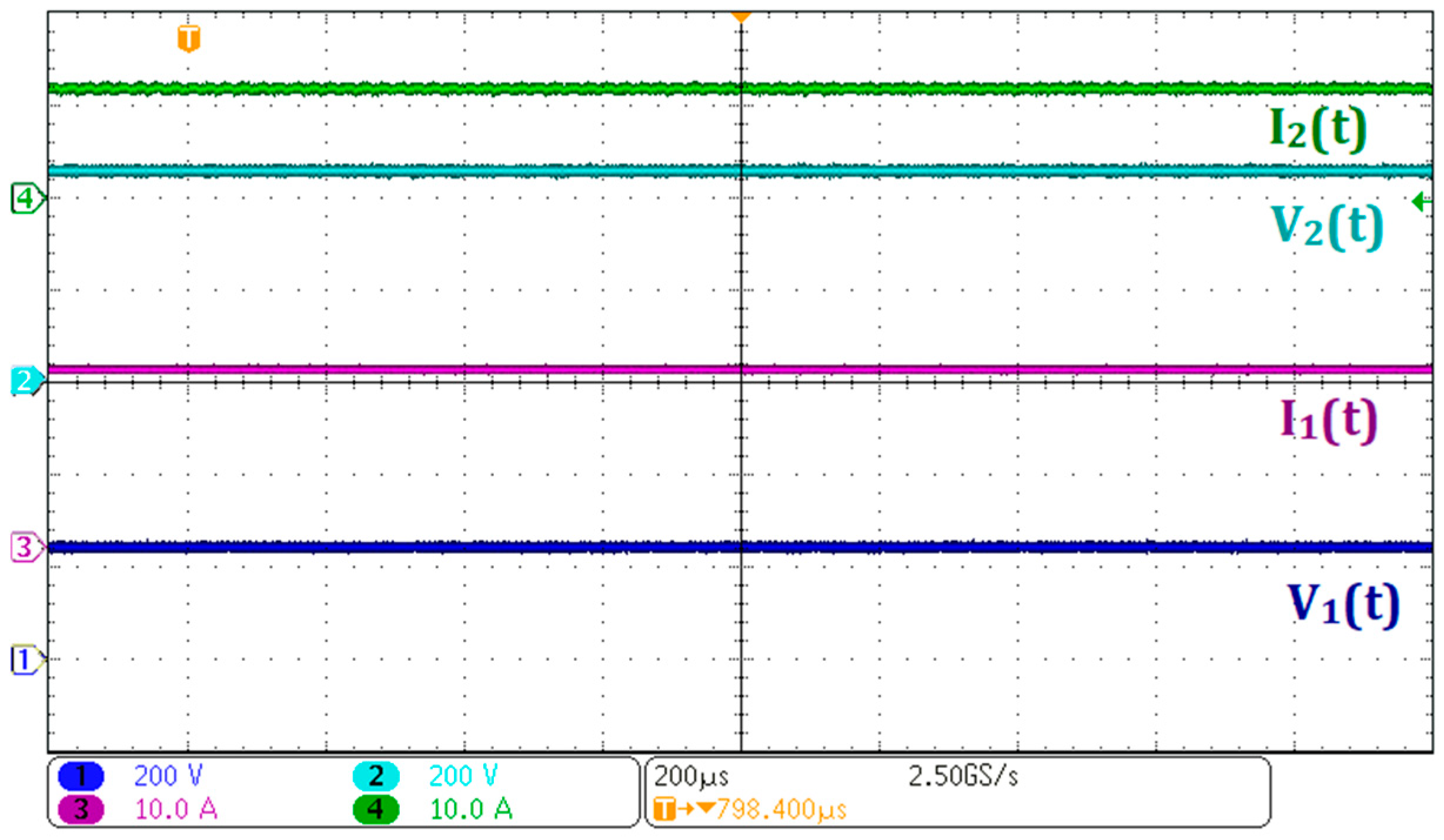1444x840 pixels.
Task: Click channel 4 10.0 A scale readout
Action: (x=472, y=809)
